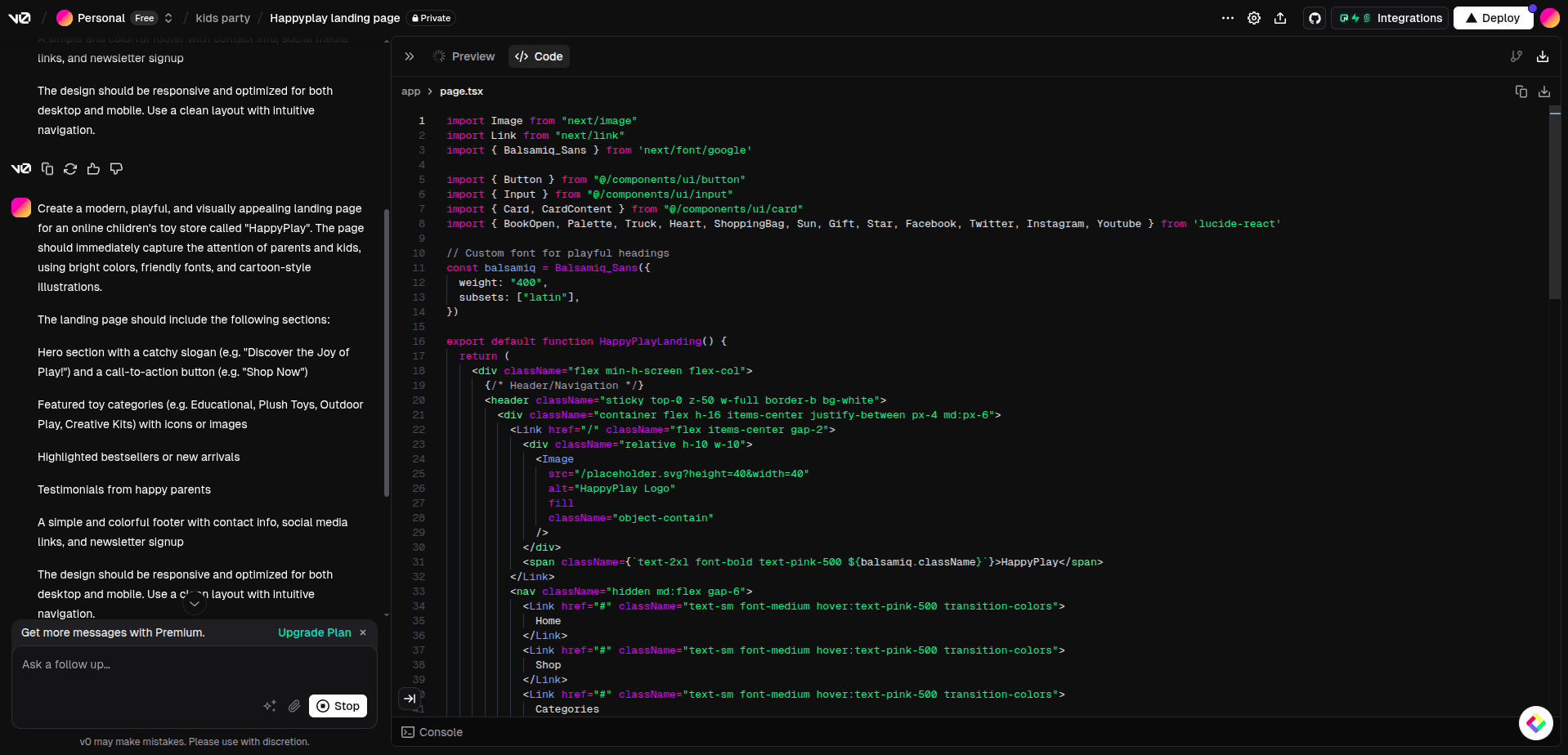Open the GitHub integration icon
This screenshot has height=755, width=1568.
(1315, 18)
